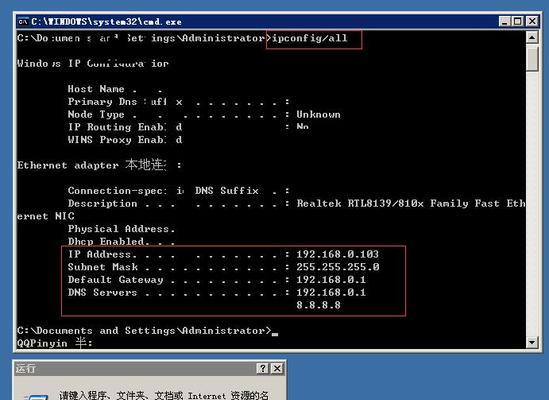Viewport: 549px width, 400px height.
Task: Click the 8.8.8.8 DNS server entry
Action: pyautogui.click(x=318, y=305)
